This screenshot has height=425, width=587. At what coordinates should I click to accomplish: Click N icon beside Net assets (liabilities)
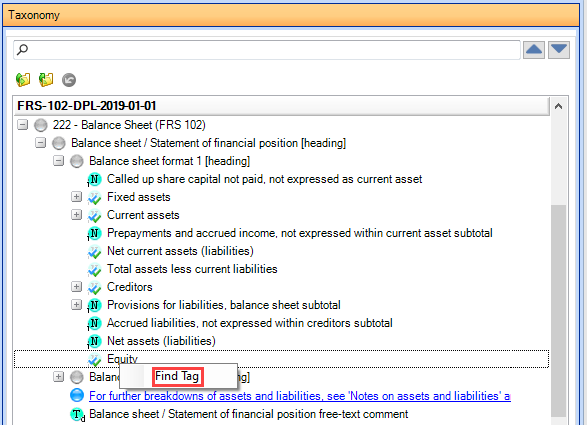point(94,341)
